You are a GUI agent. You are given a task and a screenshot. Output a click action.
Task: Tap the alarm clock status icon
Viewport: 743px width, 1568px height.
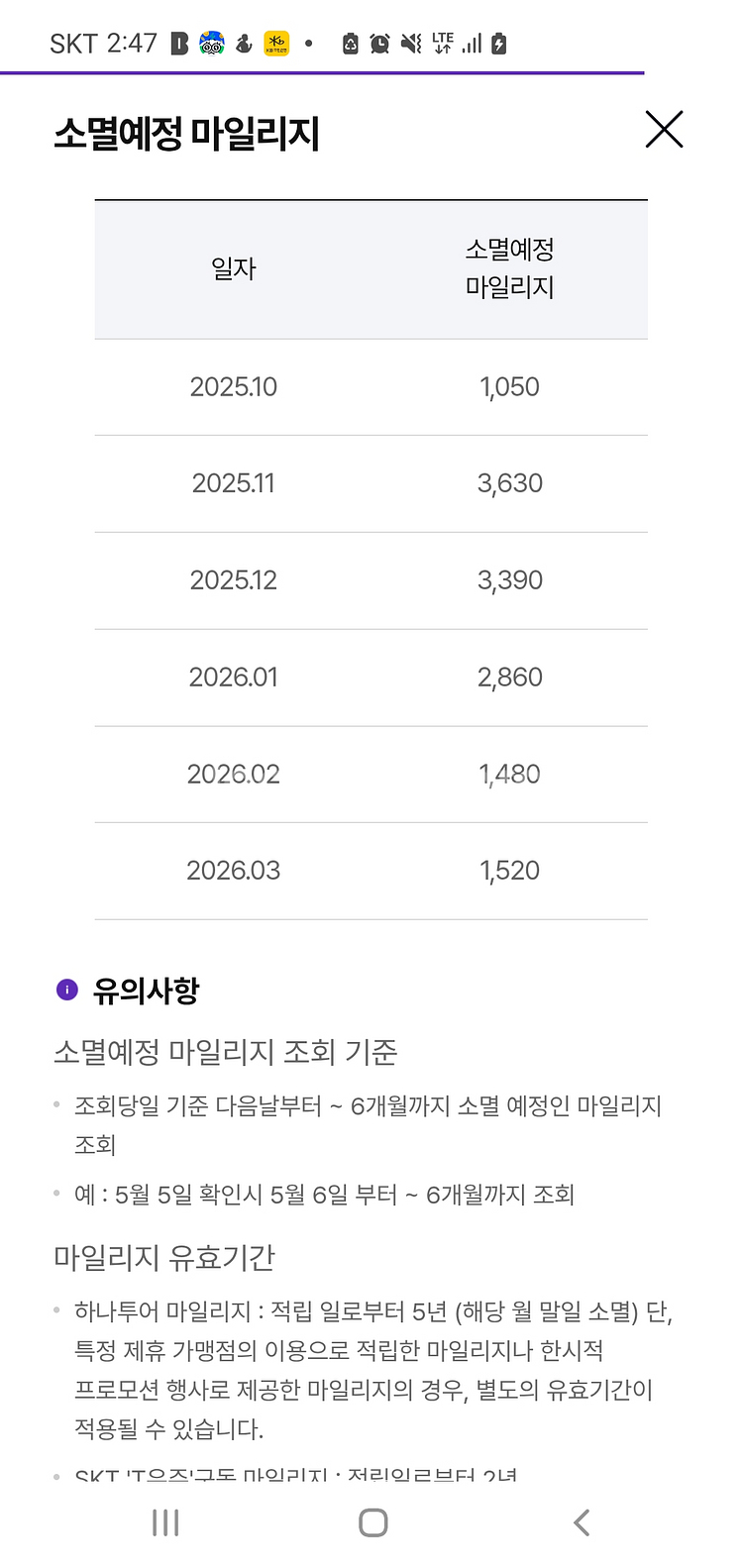click(x=379, y=44)
